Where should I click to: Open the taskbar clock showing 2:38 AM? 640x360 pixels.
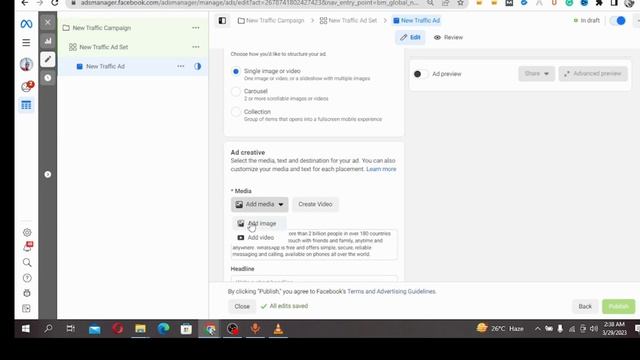click(614, 329)
